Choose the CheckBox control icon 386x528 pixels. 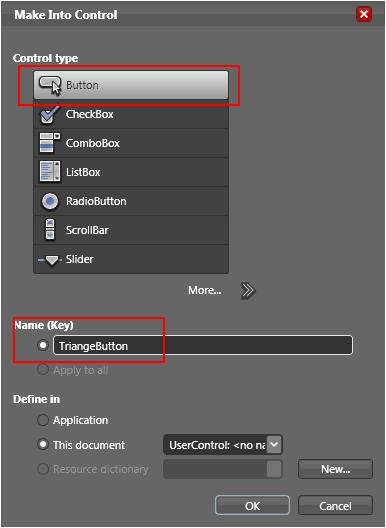point(50,114)
